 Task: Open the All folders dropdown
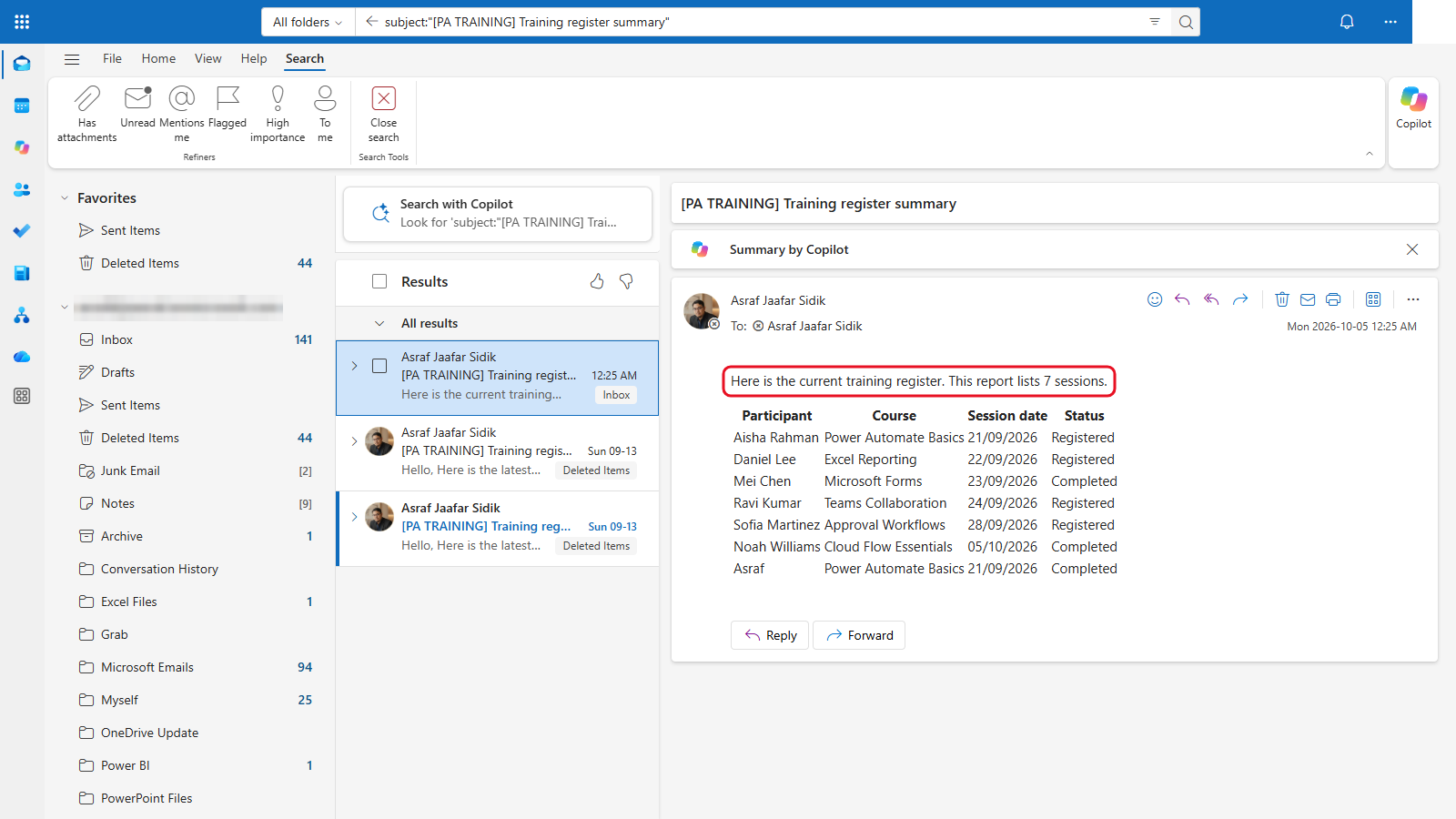coord(308,22)
